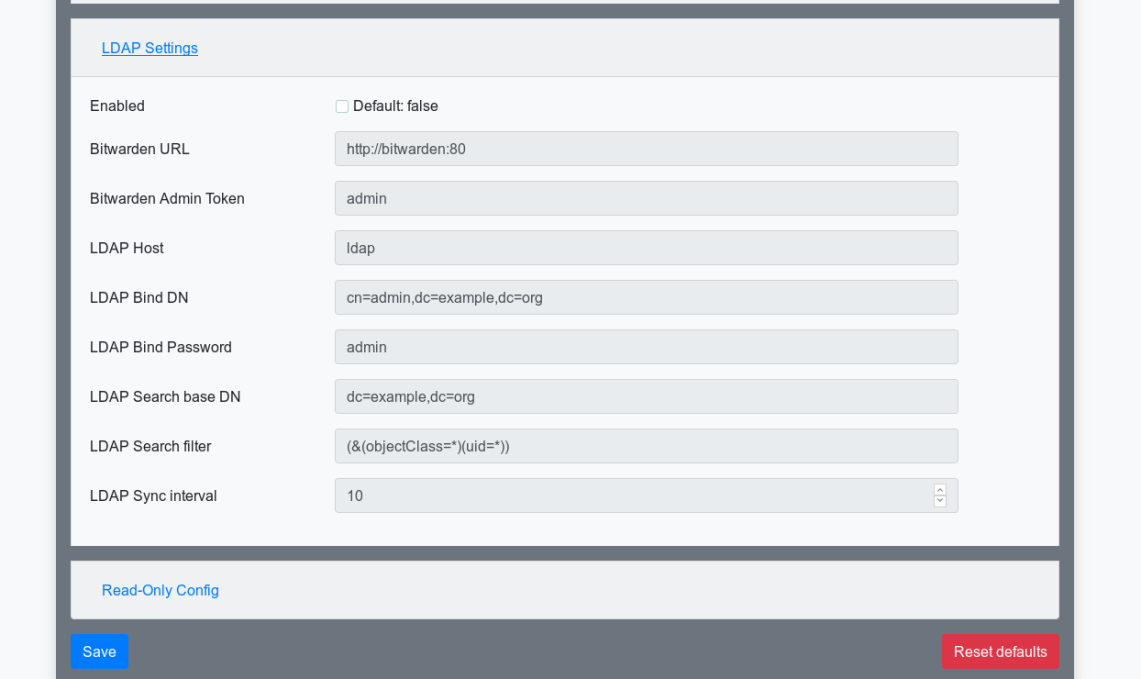The width and height of the screenshot is (1141, 679).
Task: Focus the Bitwarden Admin Token field
Action: point(646,198)
